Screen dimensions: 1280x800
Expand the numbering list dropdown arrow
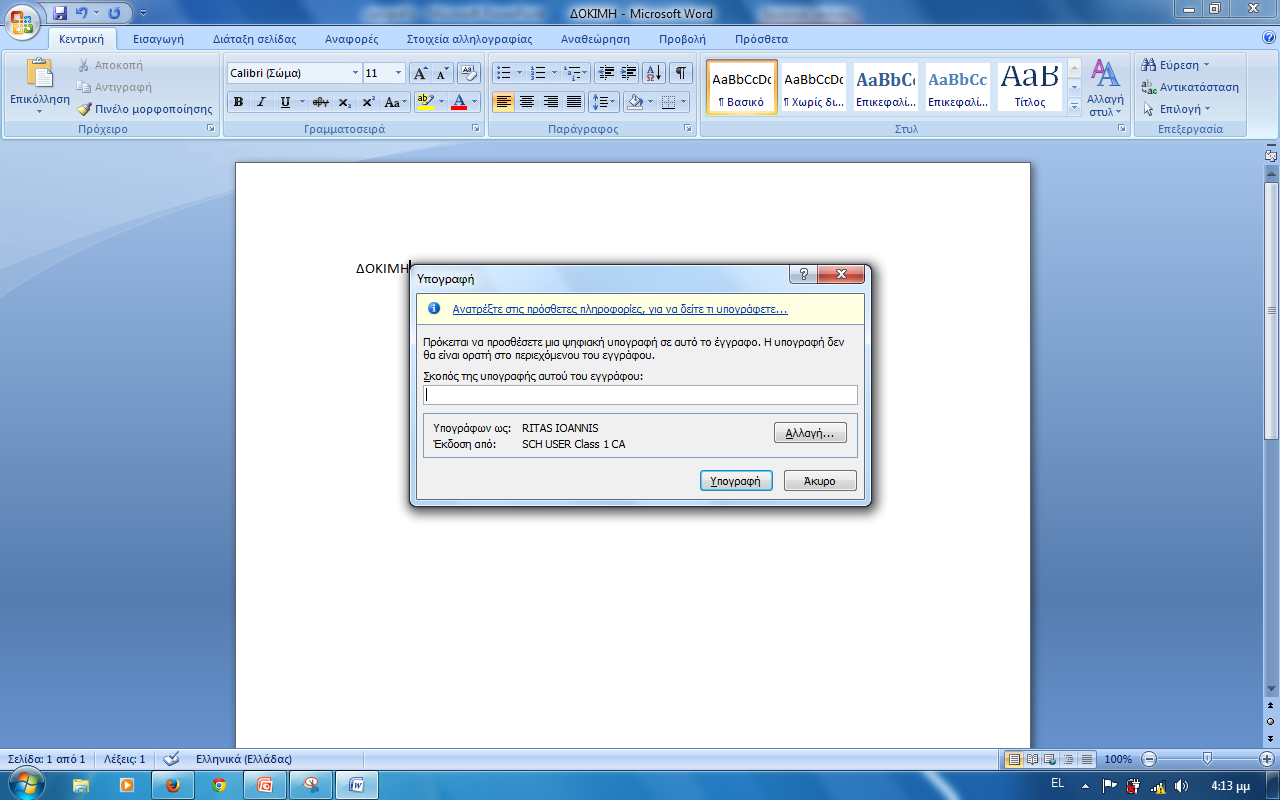pyautogui.click(x=554, y=73)
